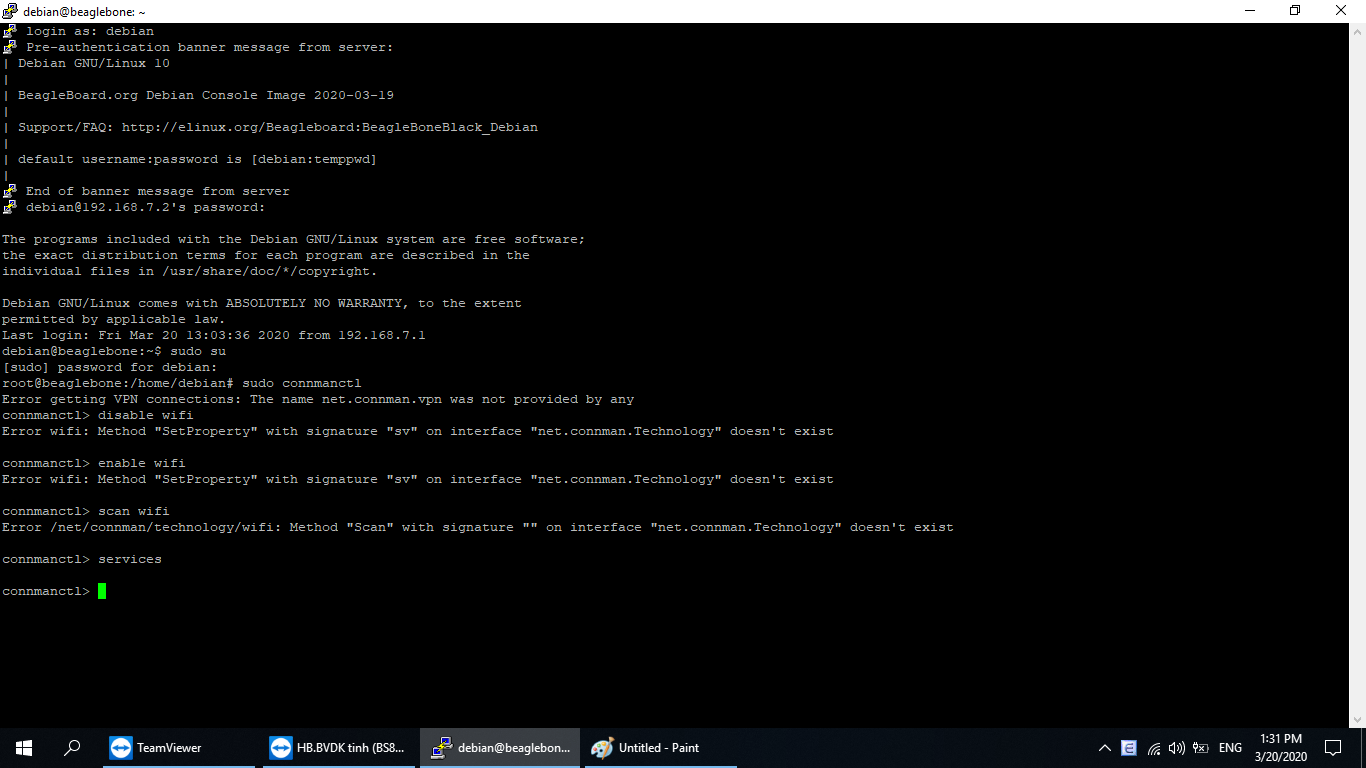Click the terminal vertical scrollbar track
The width and height of the screenshot is (1366, 768).
(1357, 376)
